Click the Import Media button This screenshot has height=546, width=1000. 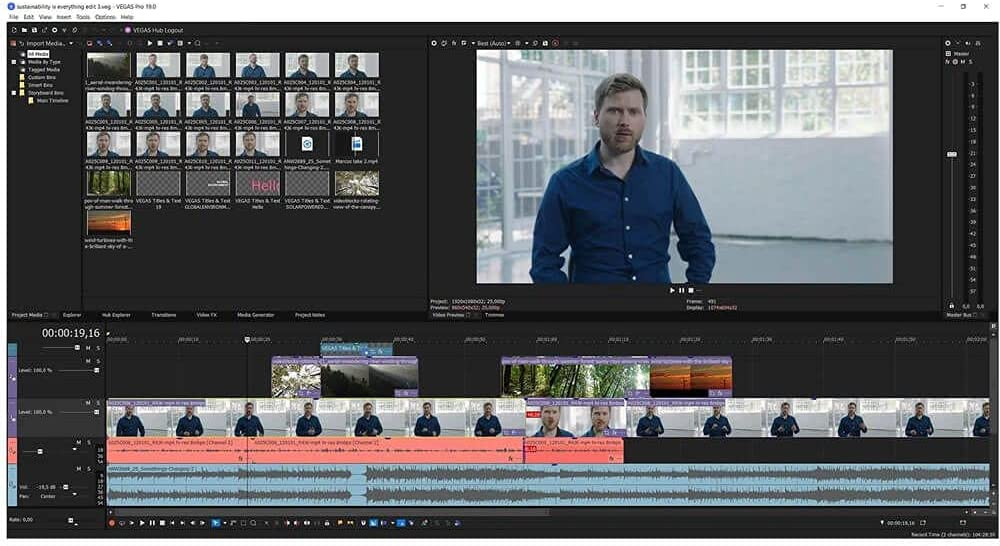41,43
